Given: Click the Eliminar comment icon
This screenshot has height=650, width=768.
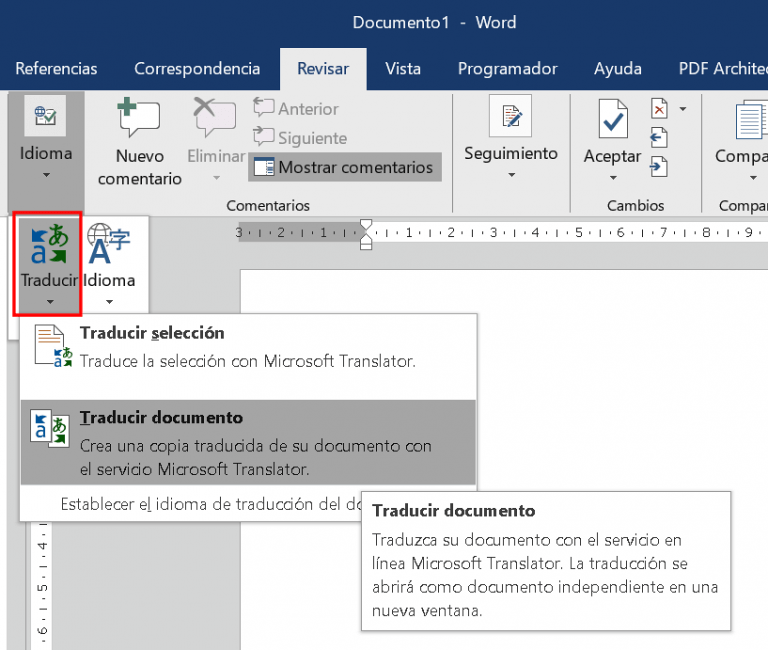Looking at the screenshot, I should coord(215,118).
